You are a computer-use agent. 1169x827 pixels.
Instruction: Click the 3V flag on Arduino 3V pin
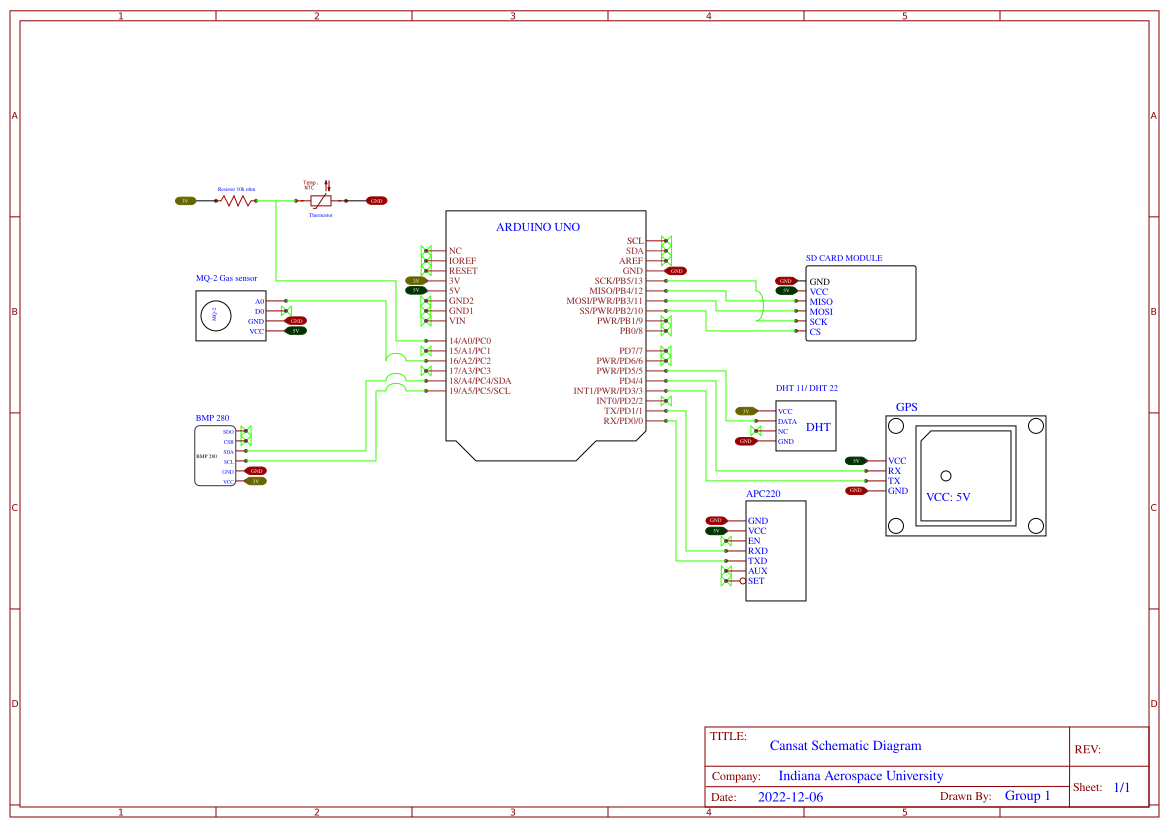click(x=416, y=281)
